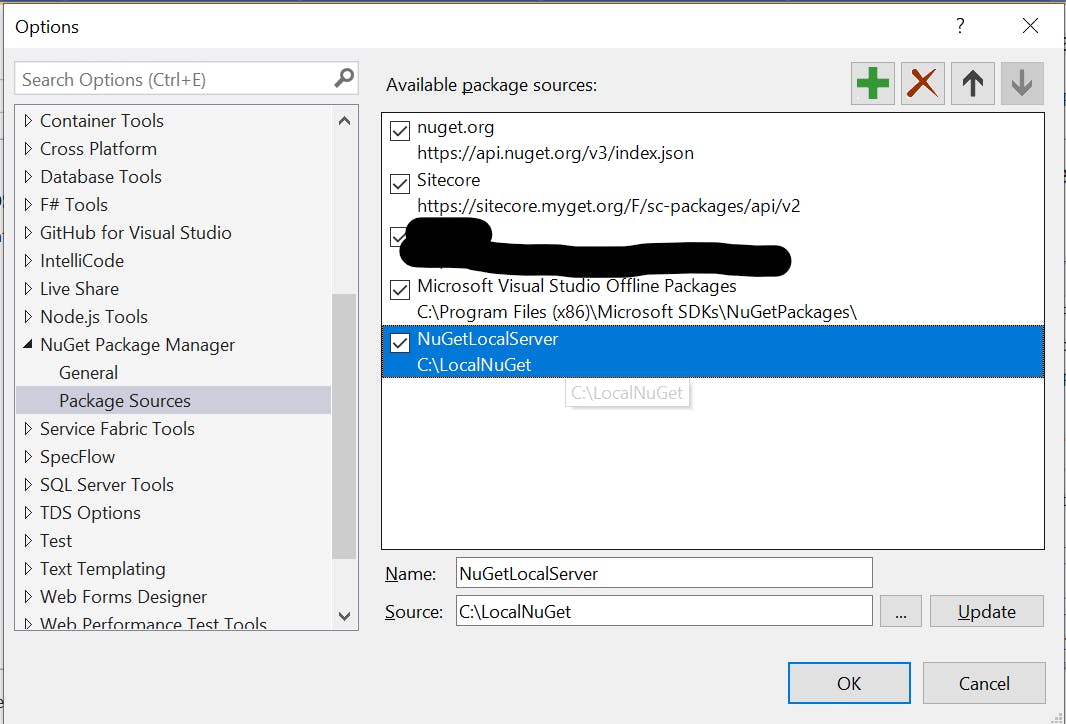Screen dimensions: 1066x724
Task: Expand GitHub for Visual Studio node
Action: point(28,232)
